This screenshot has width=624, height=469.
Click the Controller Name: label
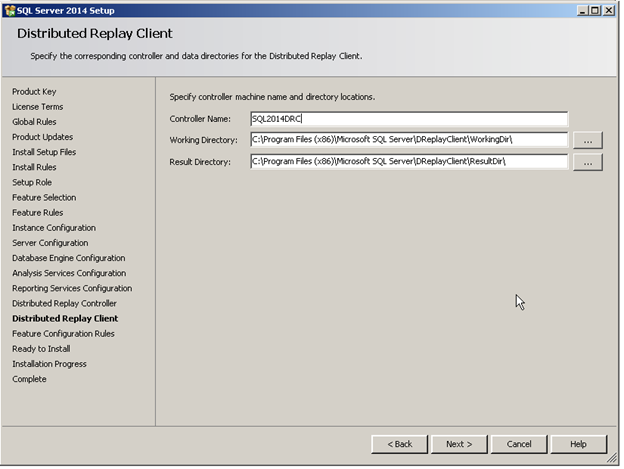click(200, 119)
